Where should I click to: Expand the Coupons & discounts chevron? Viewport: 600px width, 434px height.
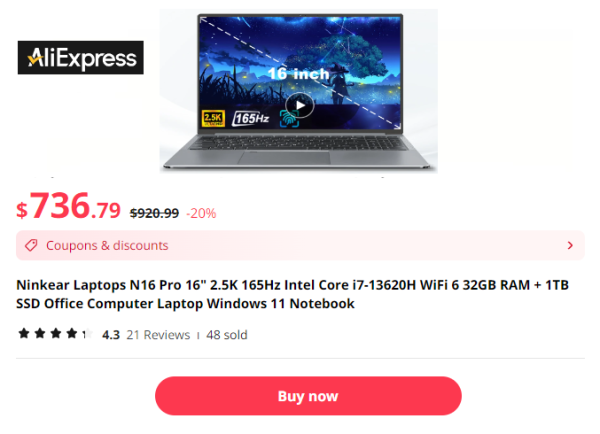click(570, 245)
